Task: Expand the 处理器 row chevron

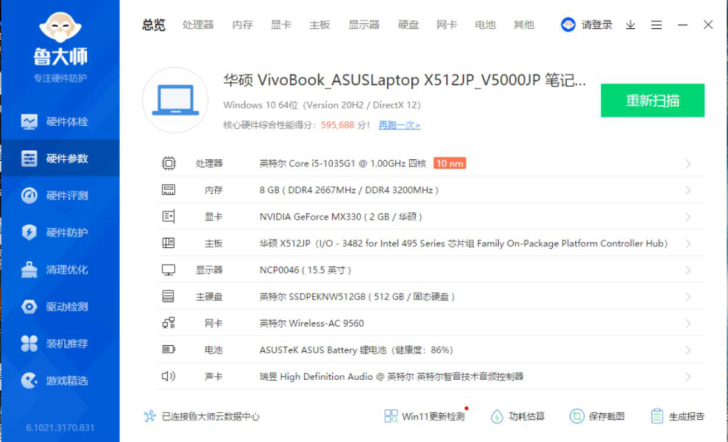Action: pyautogui.click(x=688, y=163)
